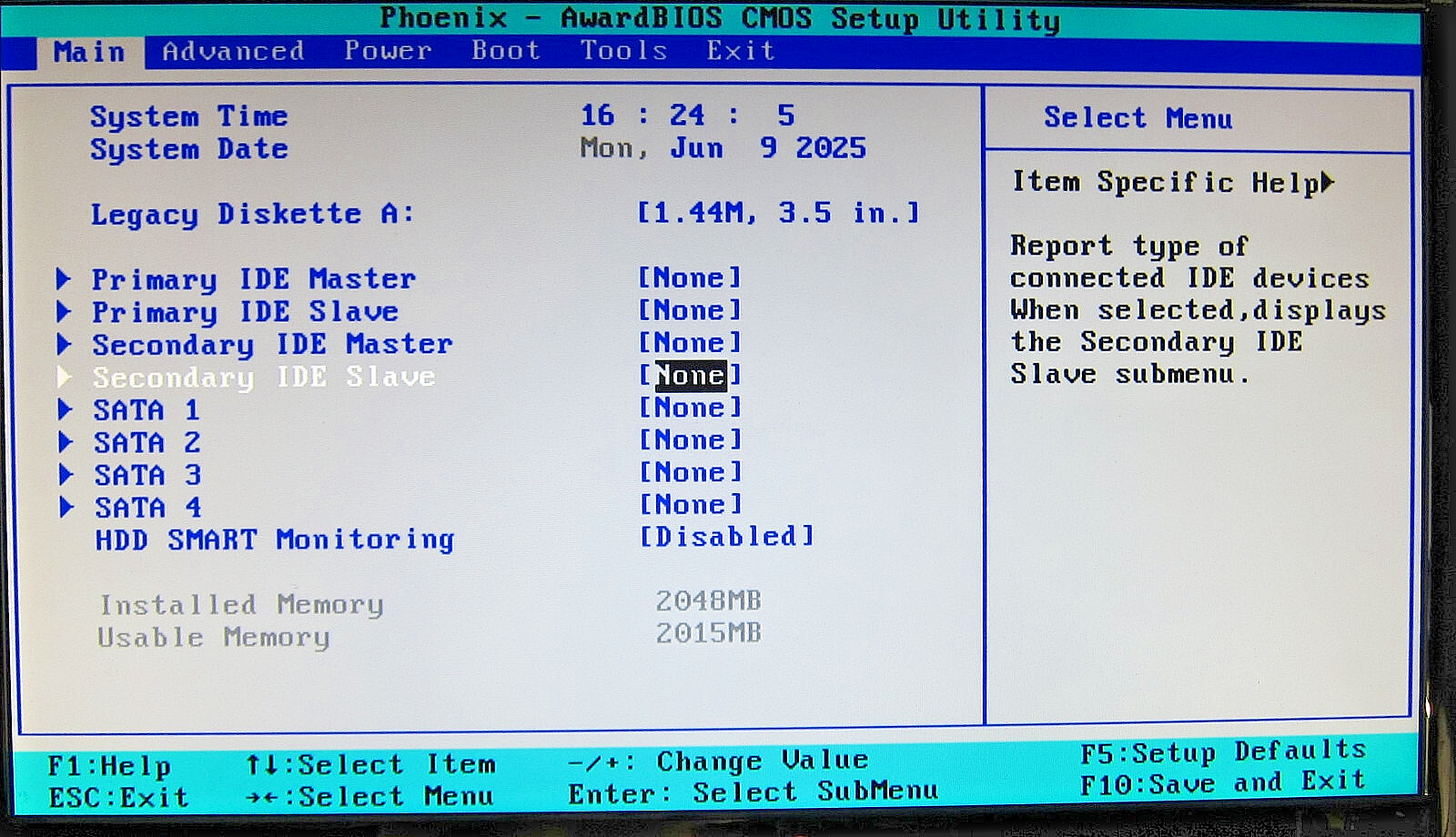Go to the Boot tab
The image size is (1456, 837).
click(x=506, y=51)
